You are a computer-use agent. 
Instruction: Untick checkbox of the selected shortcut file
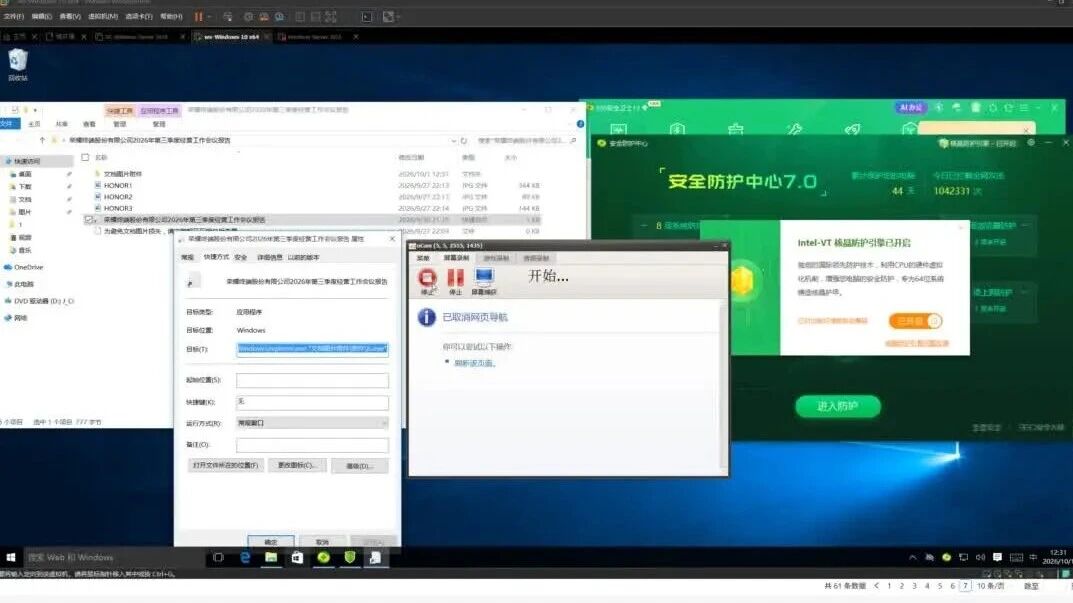[x=88, y=220]
